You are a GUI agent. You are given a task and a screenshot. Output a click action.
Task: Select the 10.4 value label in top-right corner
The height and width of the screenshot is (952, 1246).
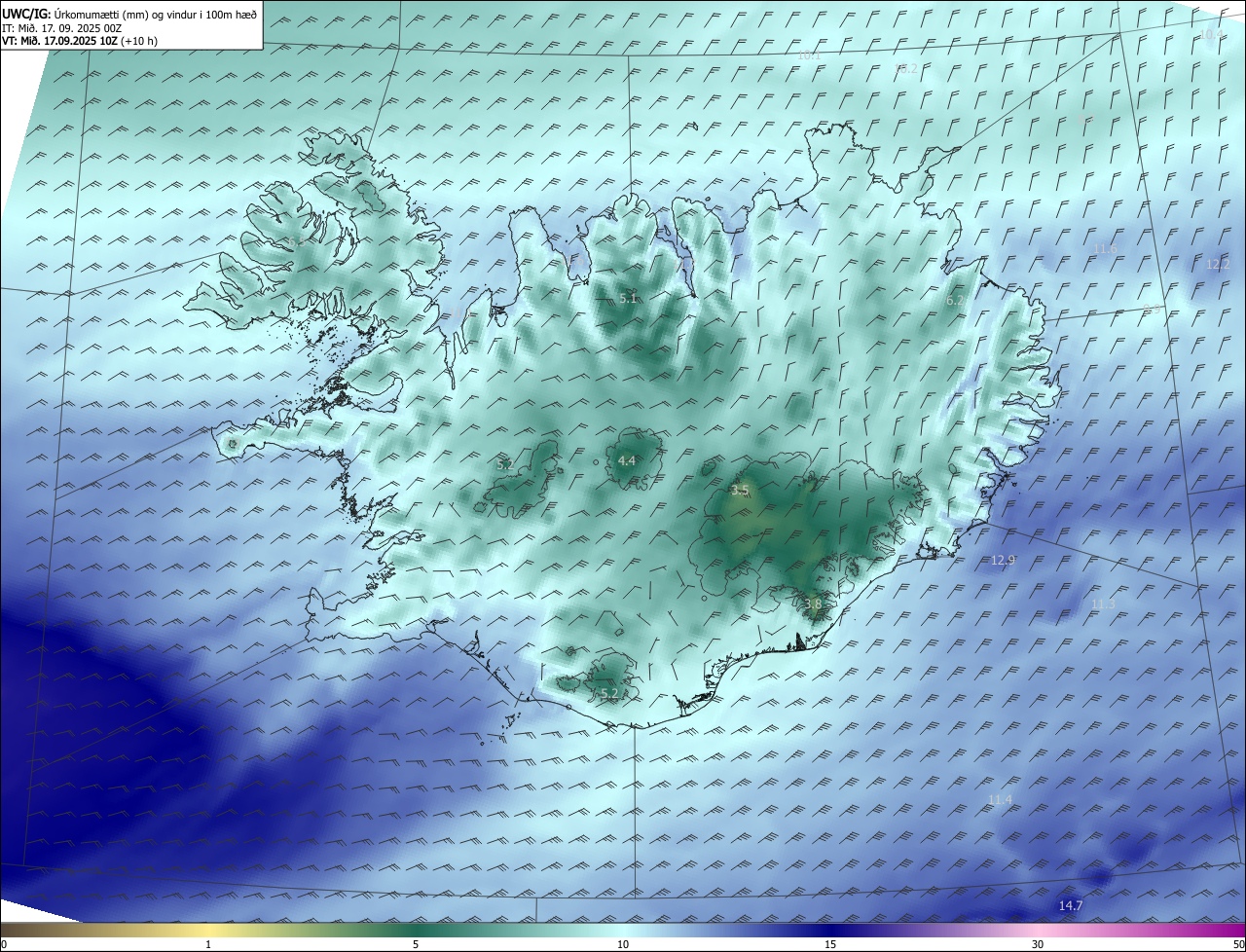[x=1210, y=35]
